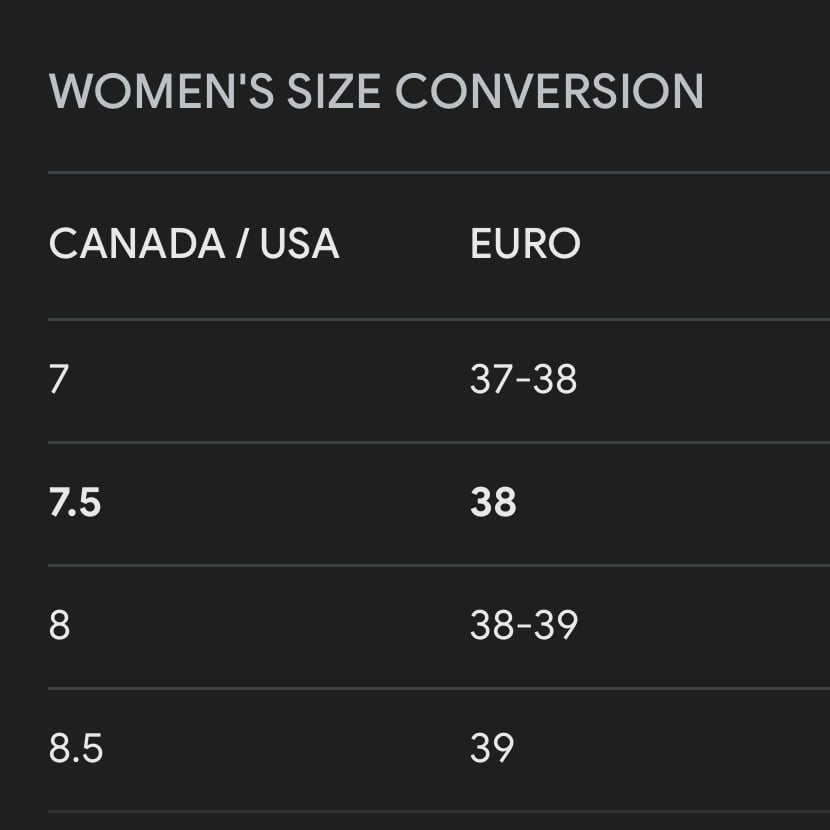The width and height of the screenshot is (830, 830).
Task: Click the word CONVERSION in the heading
Action: point(549,91)
